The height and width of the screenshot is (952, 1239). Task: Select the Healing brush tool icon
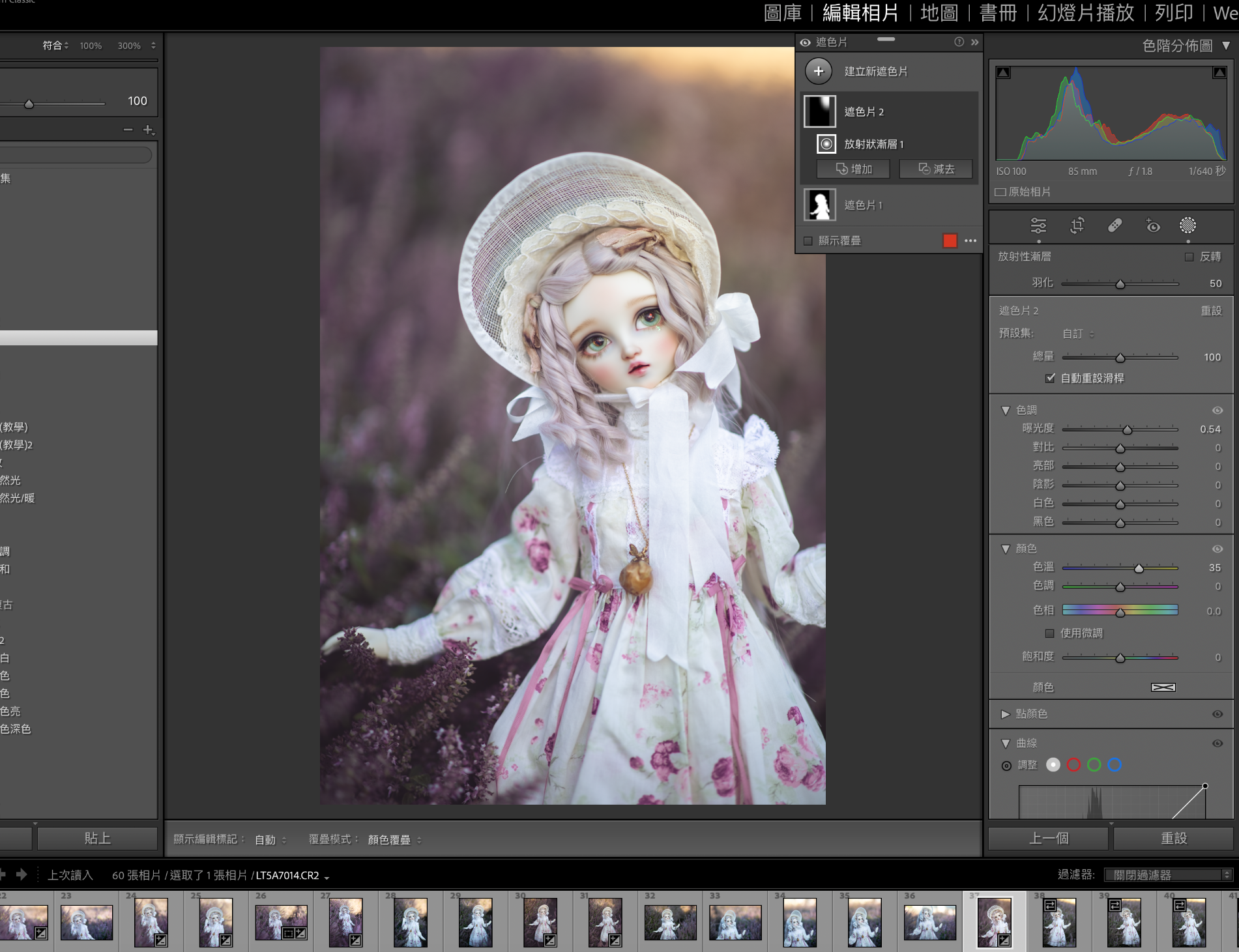(1115, 225)
